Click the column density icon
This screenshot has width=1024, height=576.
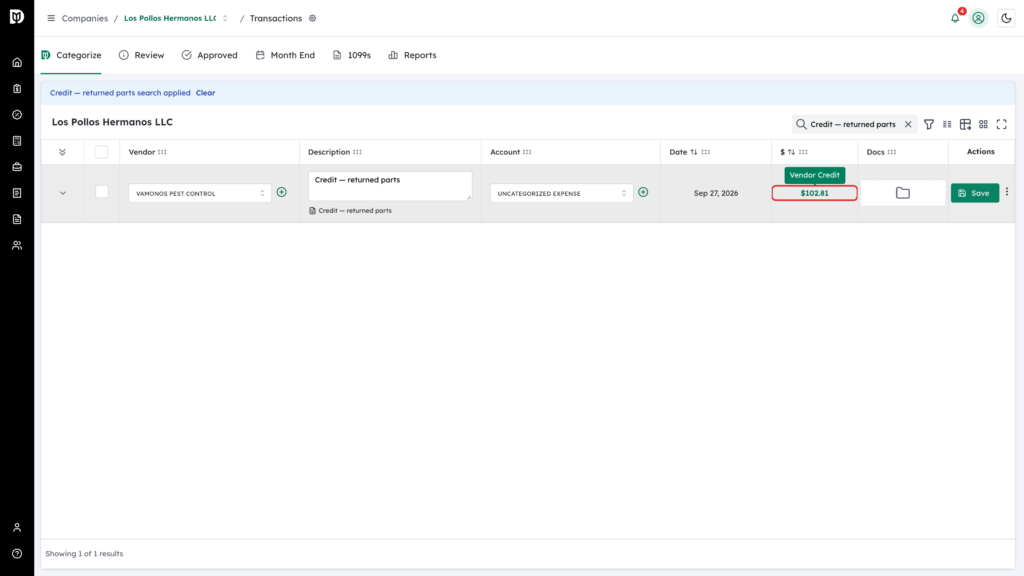coord(947,124)
